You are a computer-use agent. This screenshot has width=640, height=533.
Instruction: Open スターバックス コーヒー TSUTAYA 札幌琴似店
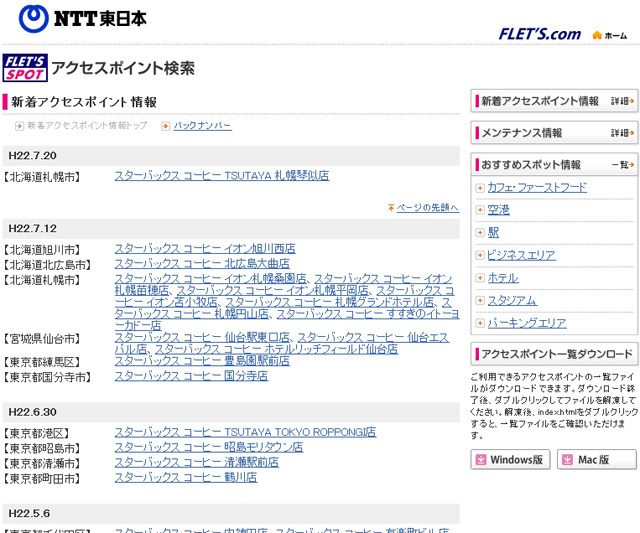click(x=222, y=176)
